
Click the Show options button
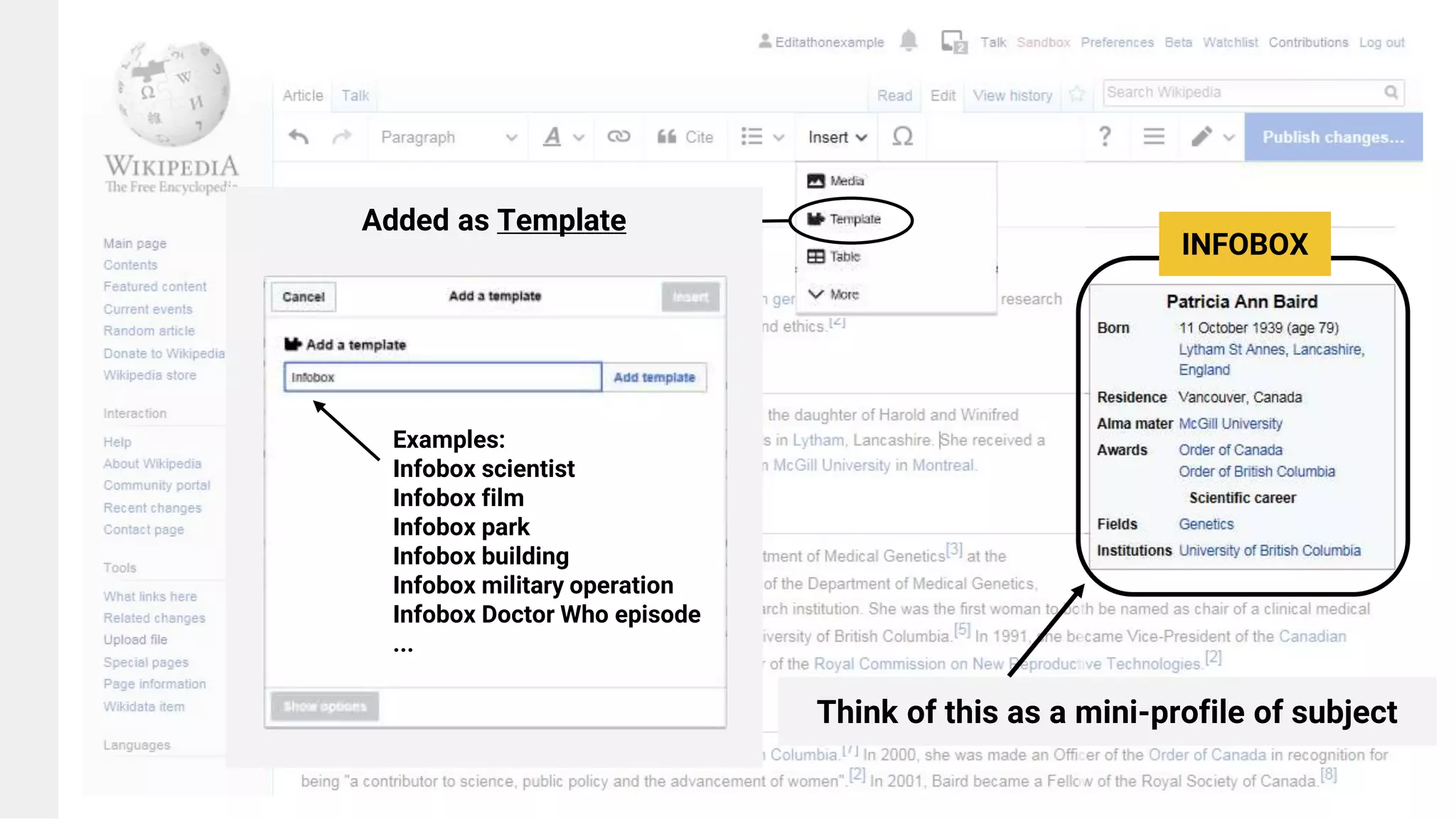click(325, 707)
